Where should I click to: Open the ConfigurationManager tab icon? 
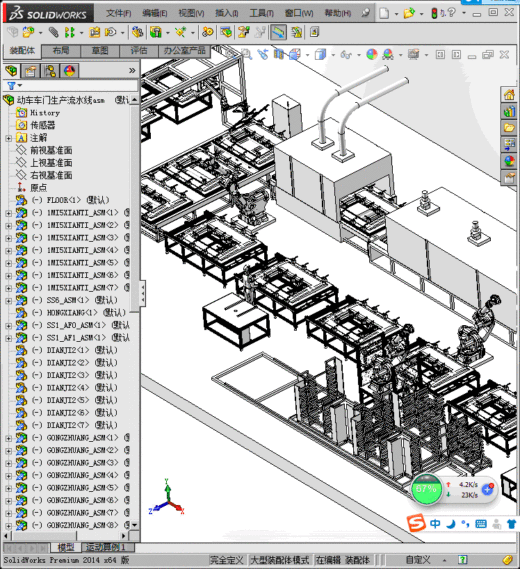(50, 71)
